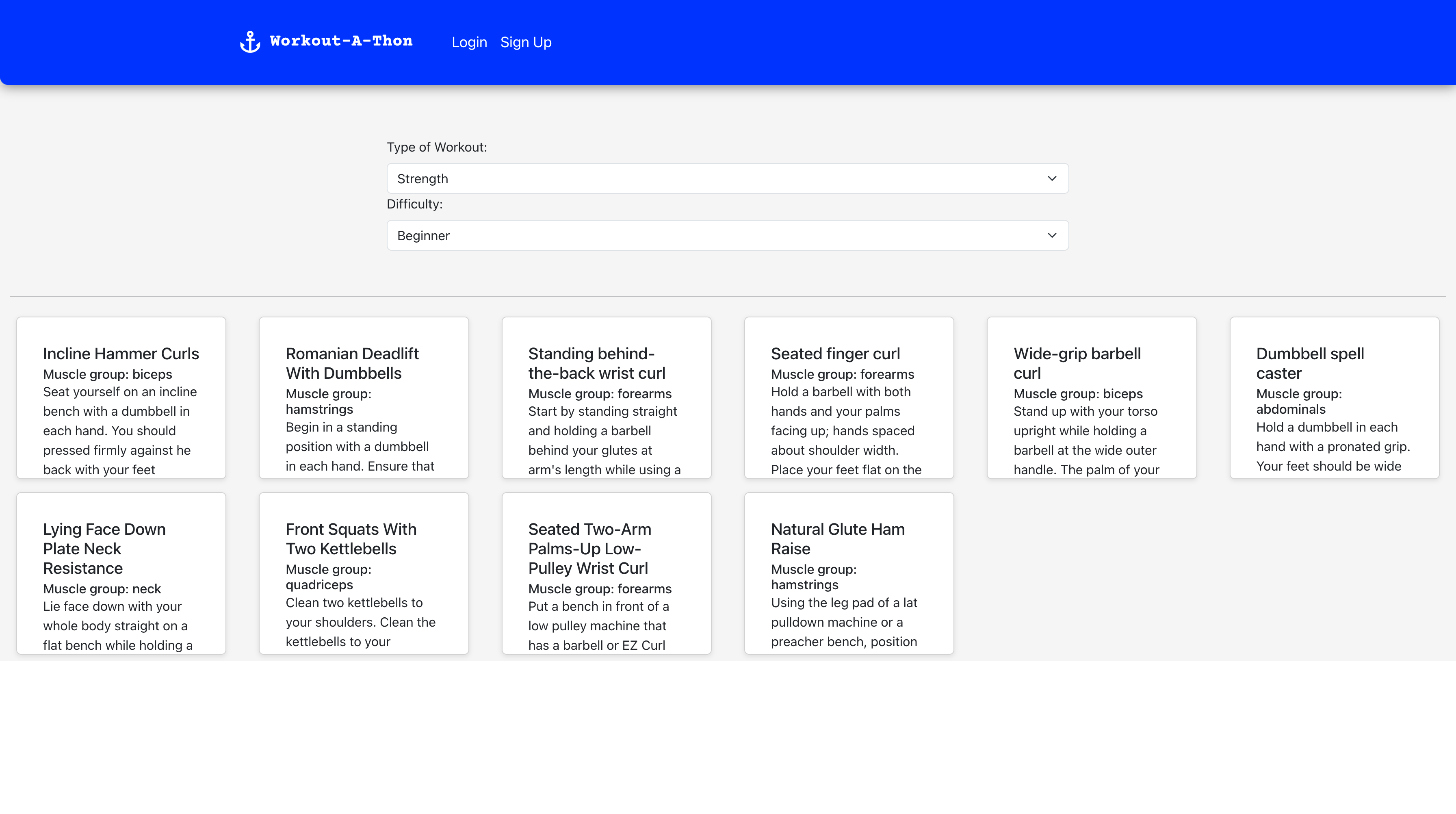Open the Login page link
1456x814 pixels.
(469, 42)
